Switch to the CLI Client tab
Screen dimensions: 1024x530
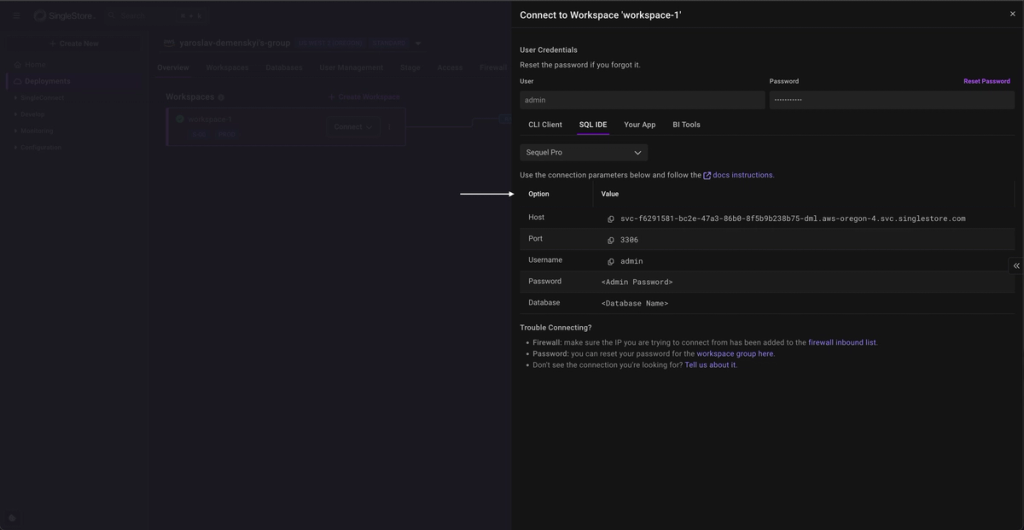545,125
